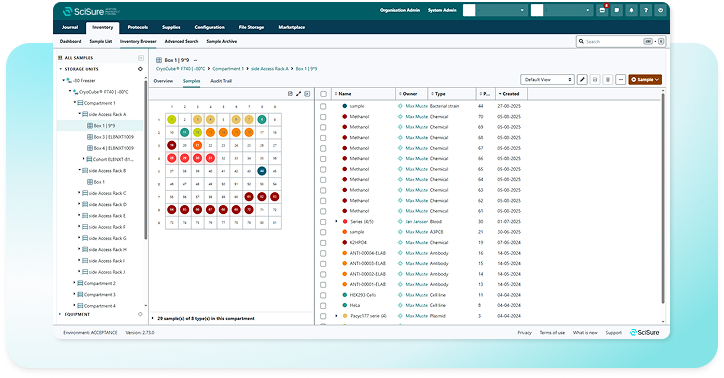This screenshot has height=378, width=724.
Task: Click the Box 3 | ELBNXT1009 box icon
Action: pos(90,137)
